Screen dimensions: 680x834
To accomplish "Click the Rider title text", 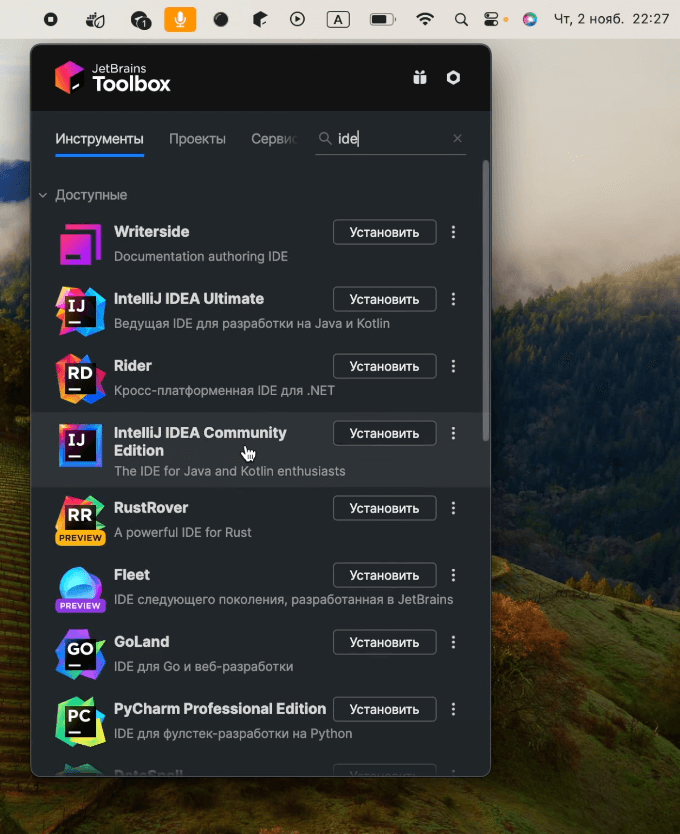I will pos(132,365).
